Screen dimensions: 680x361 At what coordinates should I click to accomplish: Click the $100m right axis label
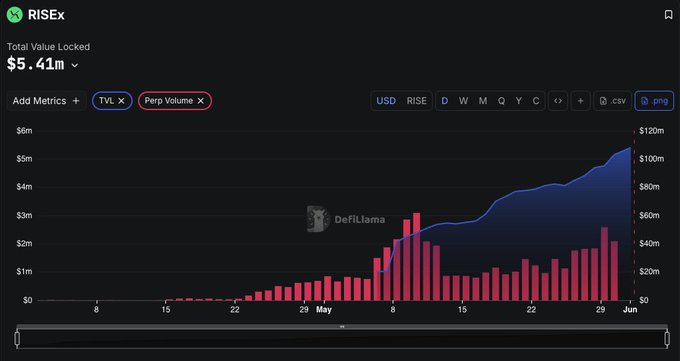click(x=651, y=159)
